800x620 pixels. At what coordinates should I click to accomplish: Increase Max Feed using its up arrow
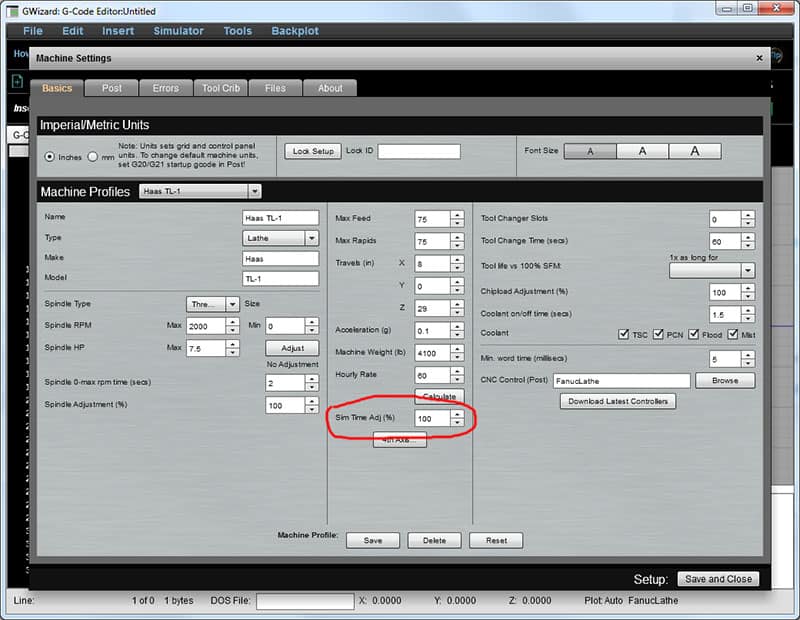tap(457, 213)
